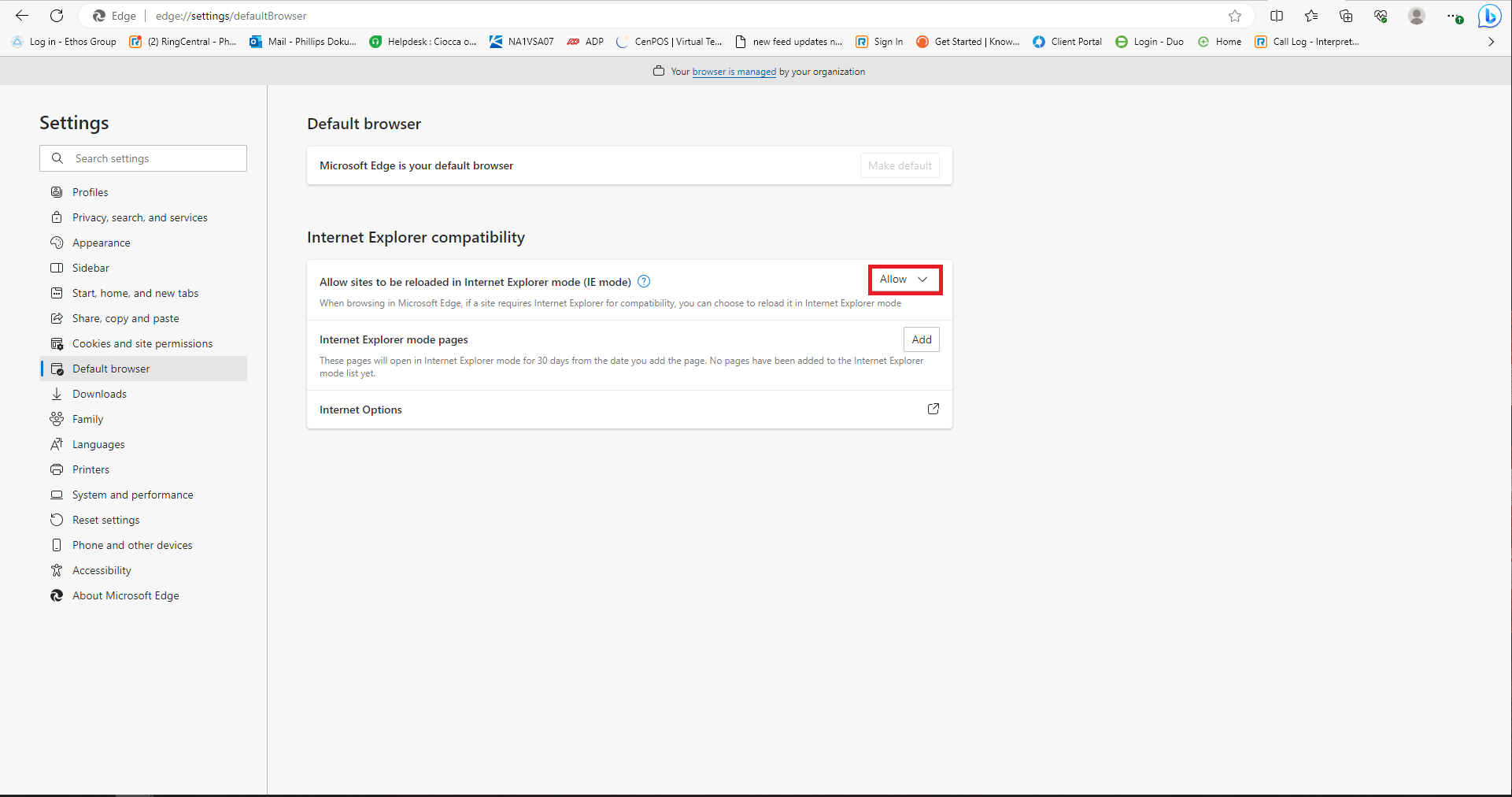This screenshot has width=1512, height=797.
Task: Open 'Get Started | Know...' bookmark
Action: [967, 42]
